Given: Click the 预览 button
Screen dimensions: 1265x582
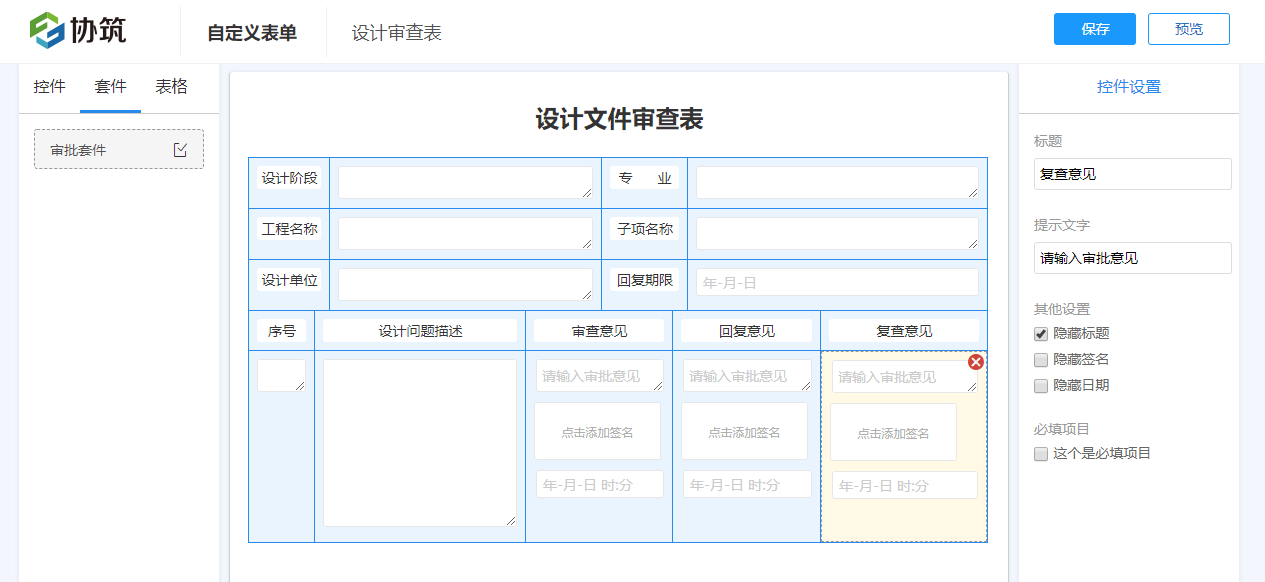Looking at the screenshot, I should pyautogui.click(x=1188, y=29).
